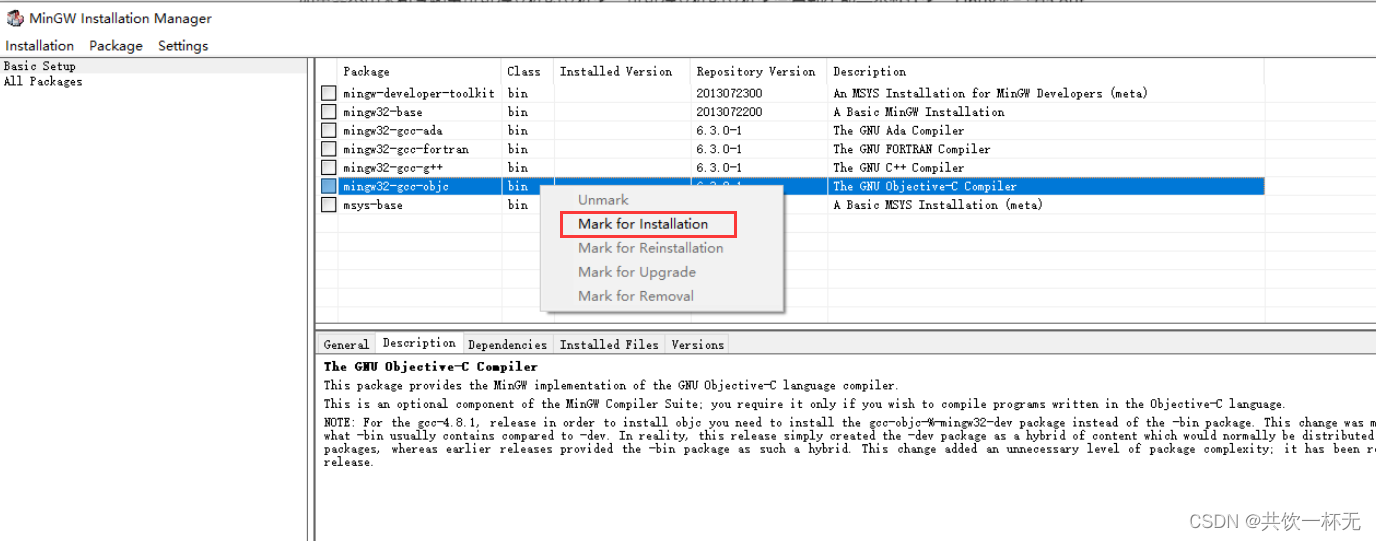Click repository version 2013072300

coord(729,93)
